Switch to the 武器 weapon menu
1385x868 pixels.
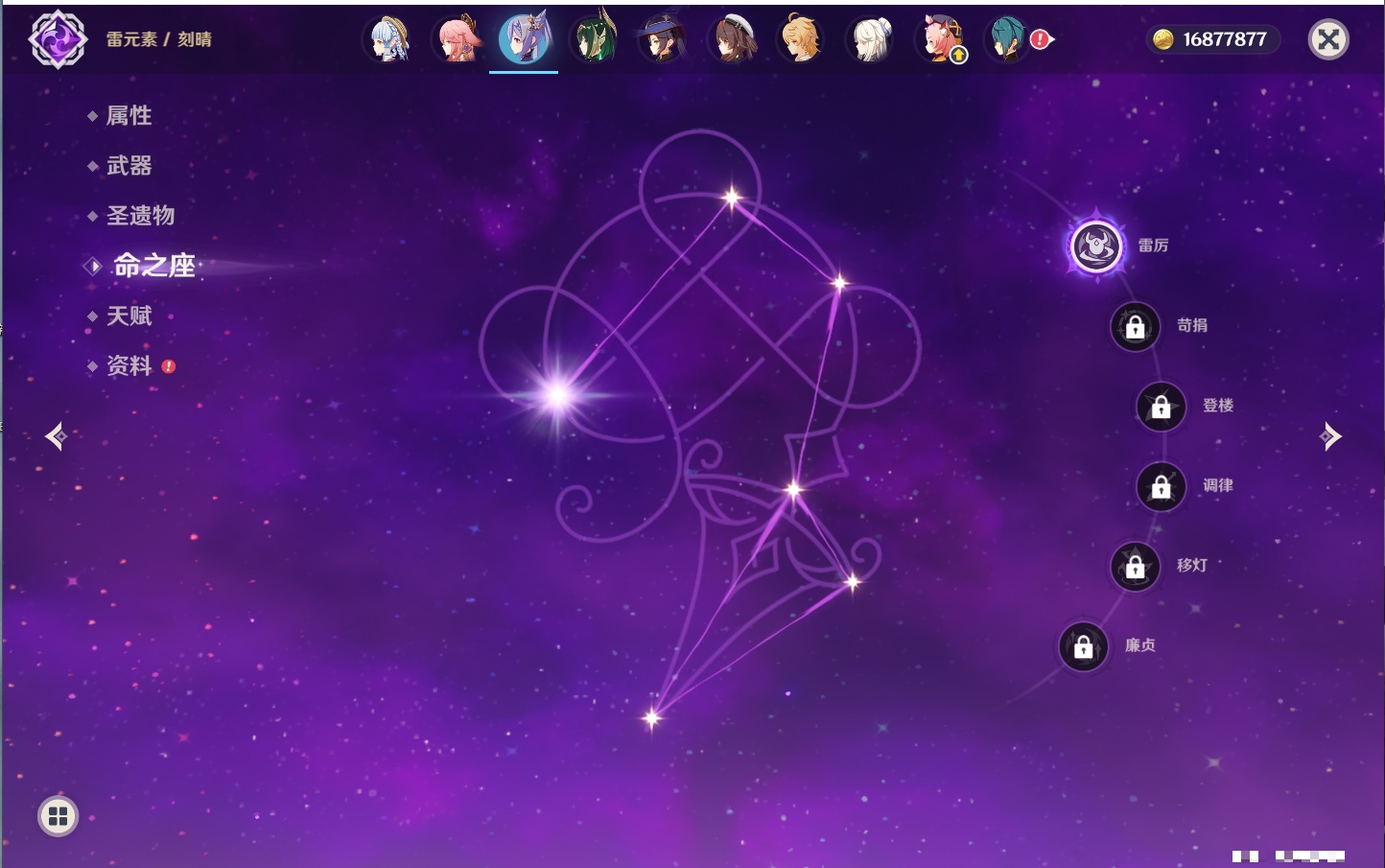129,166
